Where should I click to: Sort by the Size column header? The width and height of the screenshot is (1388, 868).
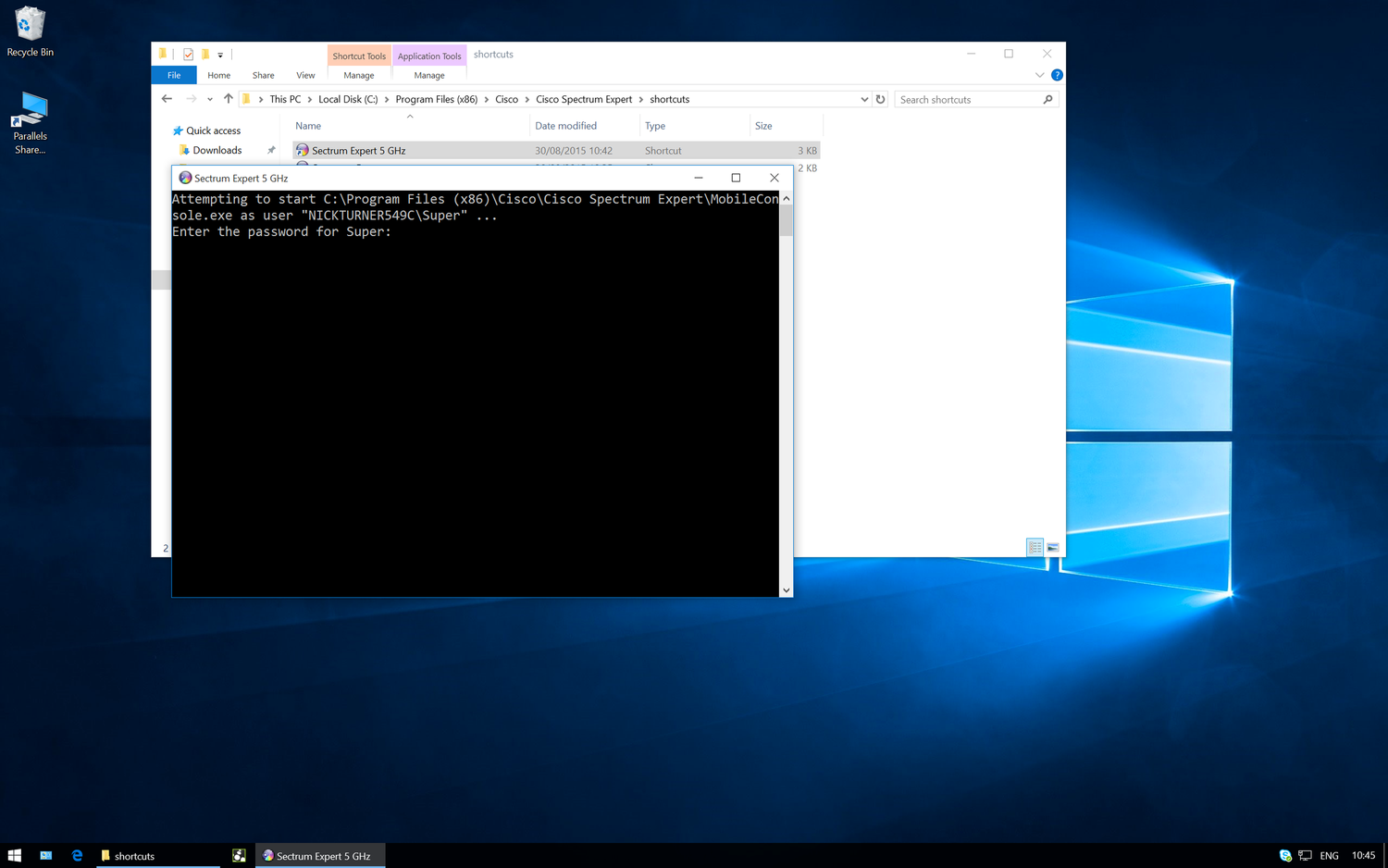(785, 126)
